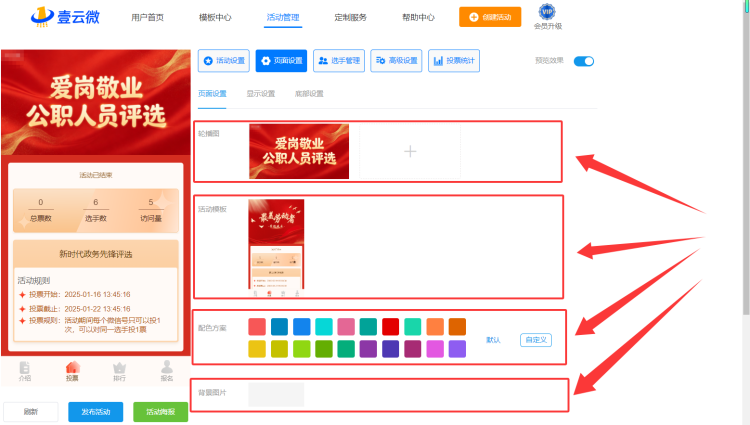This screenshot has height=425, width=750.
Task: Click the orange 创建活动 button
Action: (x=490, y=17)
